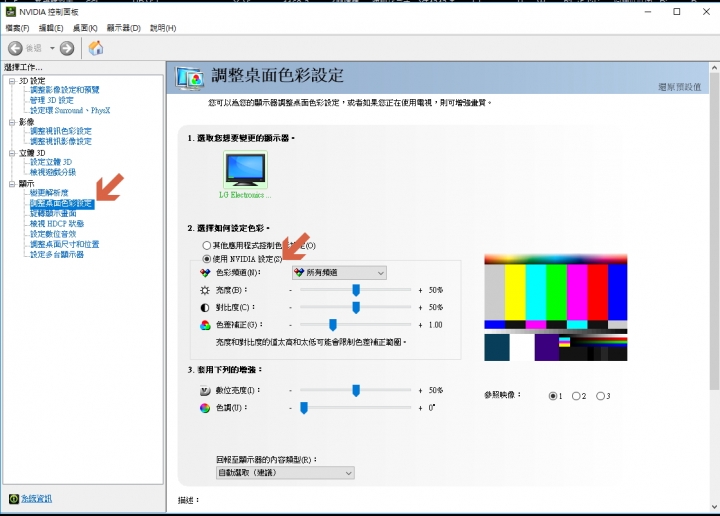Viewport: 720px width, 516px height.
Task: Click the 數位亮度 slider thumb
Action: (356, 391)
